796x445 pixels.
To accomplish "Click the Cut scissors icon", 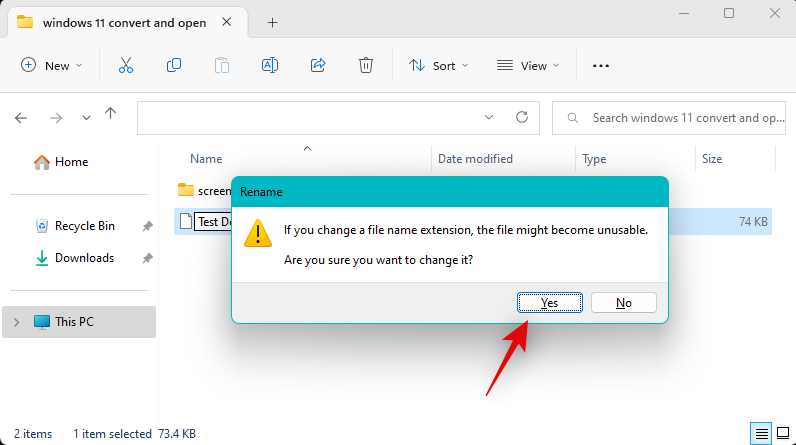I will coord(126,65).
